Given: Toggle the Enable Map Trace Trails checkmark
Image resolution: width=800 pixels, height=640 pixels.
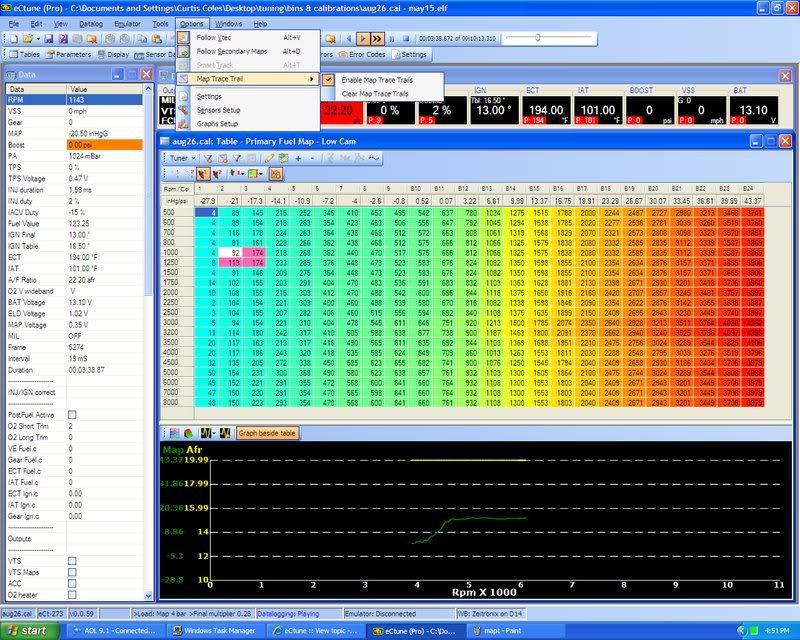Looking at the screenshot, I should (329, 80).
